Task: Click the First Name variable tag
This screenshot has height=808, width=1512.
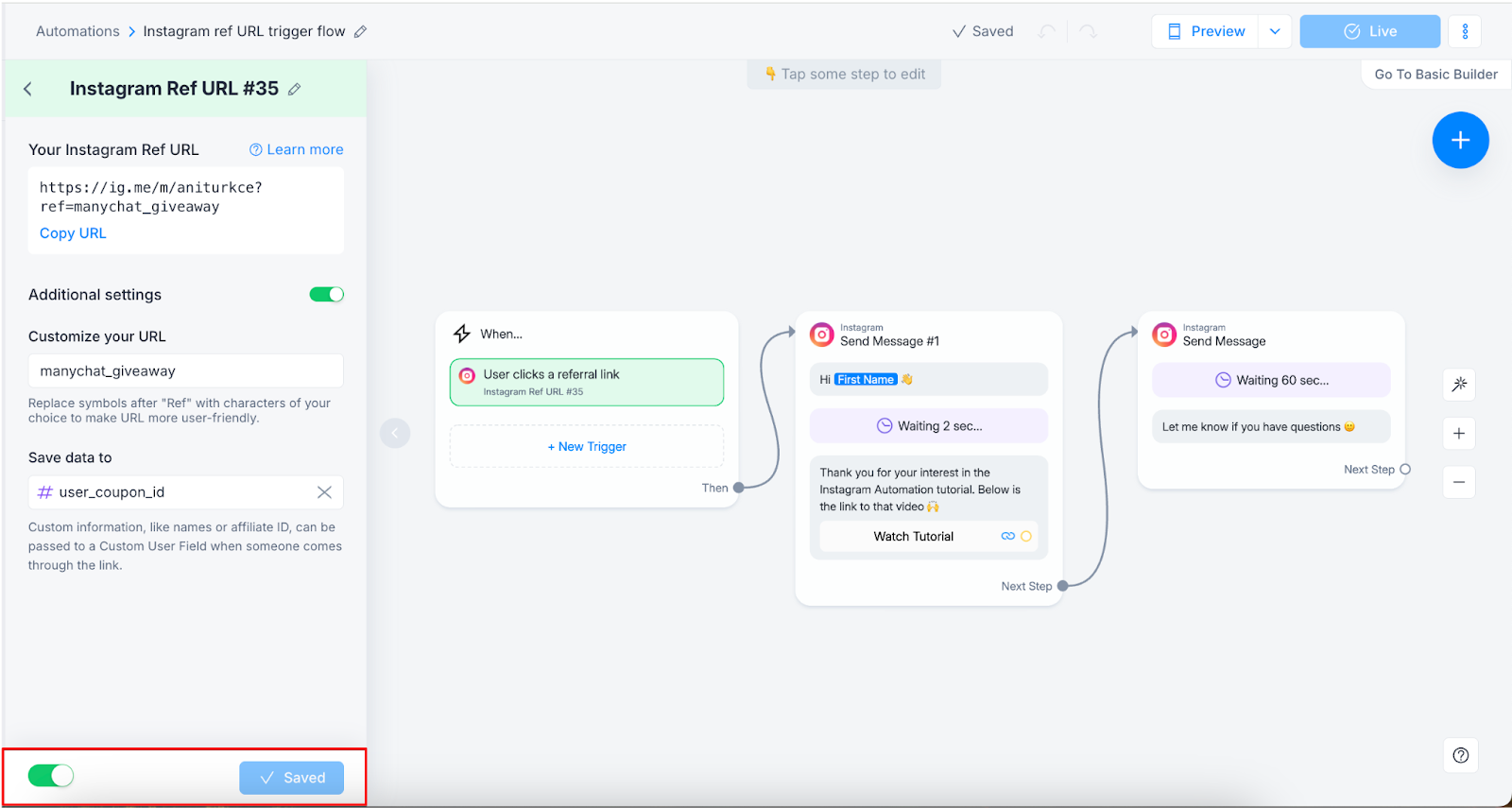Action: click(866, 379)
